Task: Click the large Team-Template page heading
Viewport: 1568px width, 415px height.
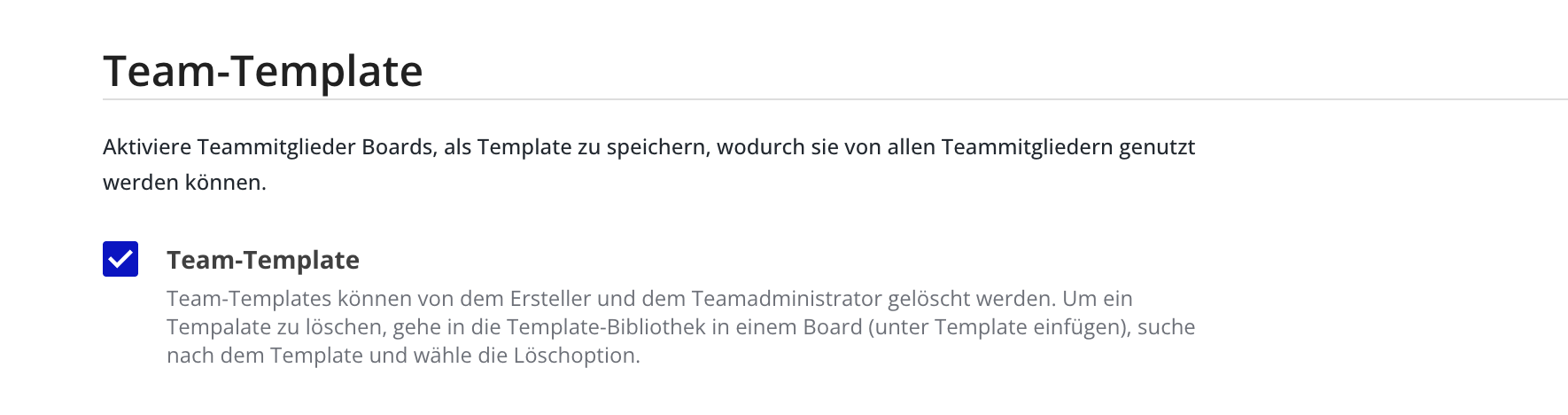Action: point(263,71)
